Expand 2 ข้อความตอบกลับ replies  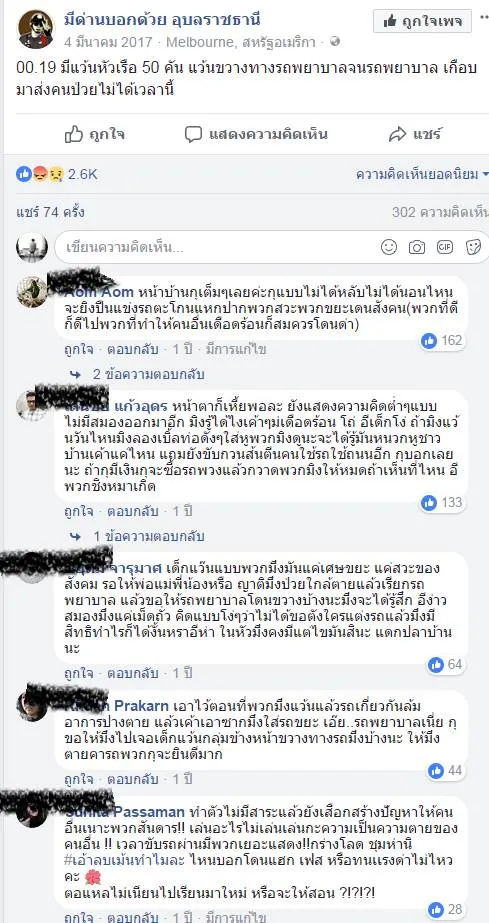(x=137, y=374)
